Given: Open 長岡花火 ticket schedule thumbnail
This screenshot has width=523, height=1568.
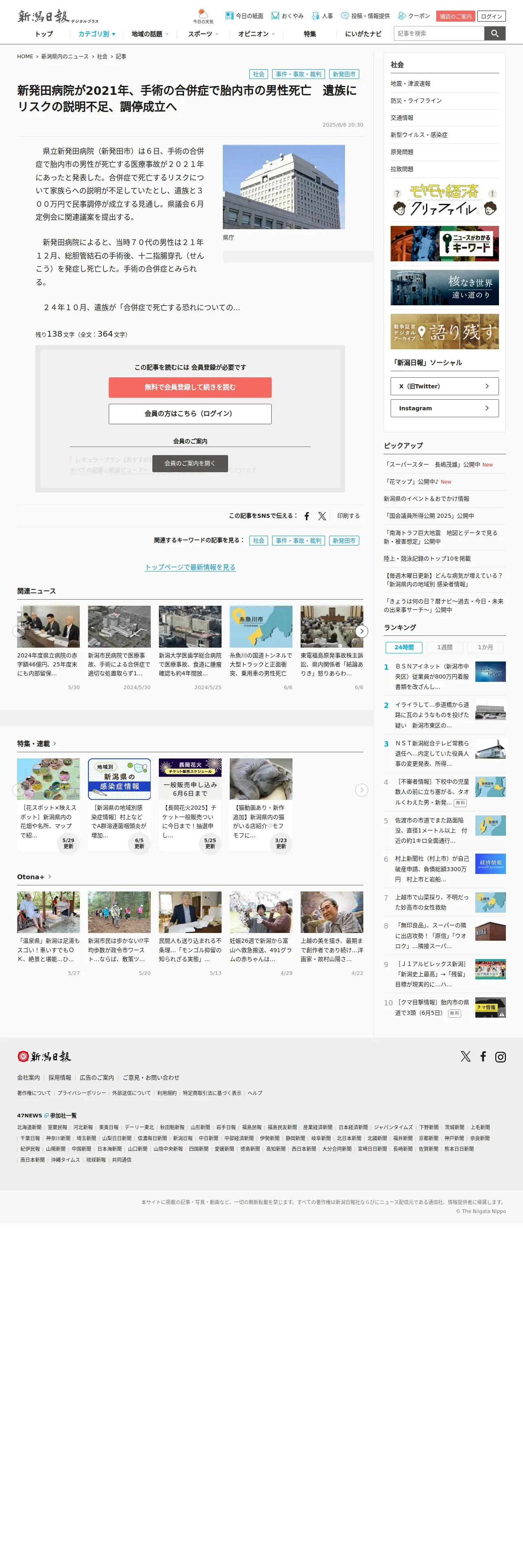Looking at the screenshot, I should click(x=190, y=779).
